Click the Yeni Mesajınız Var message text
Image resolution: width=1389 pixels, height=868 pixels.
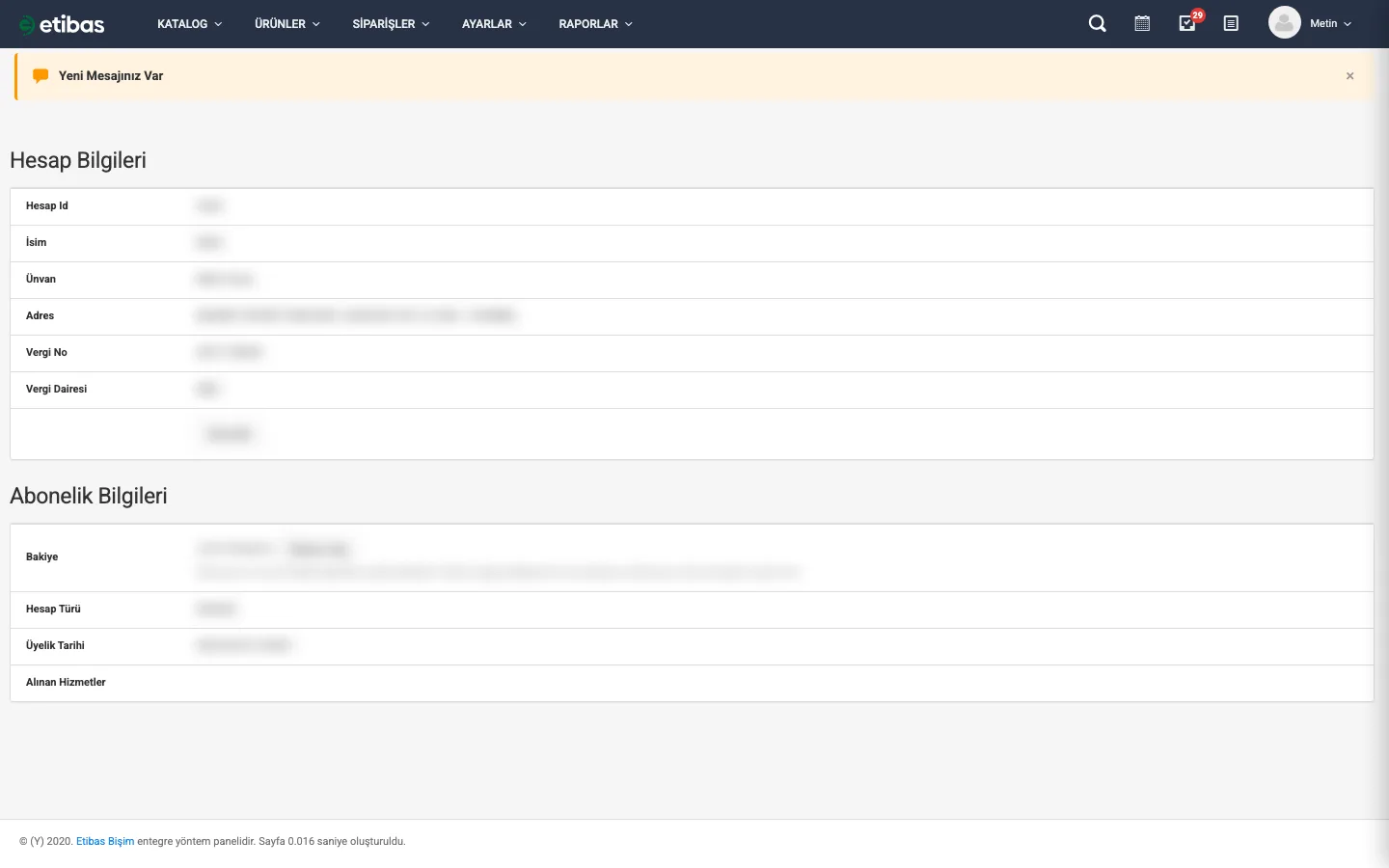pyautogui.click(x=111, y=76)
